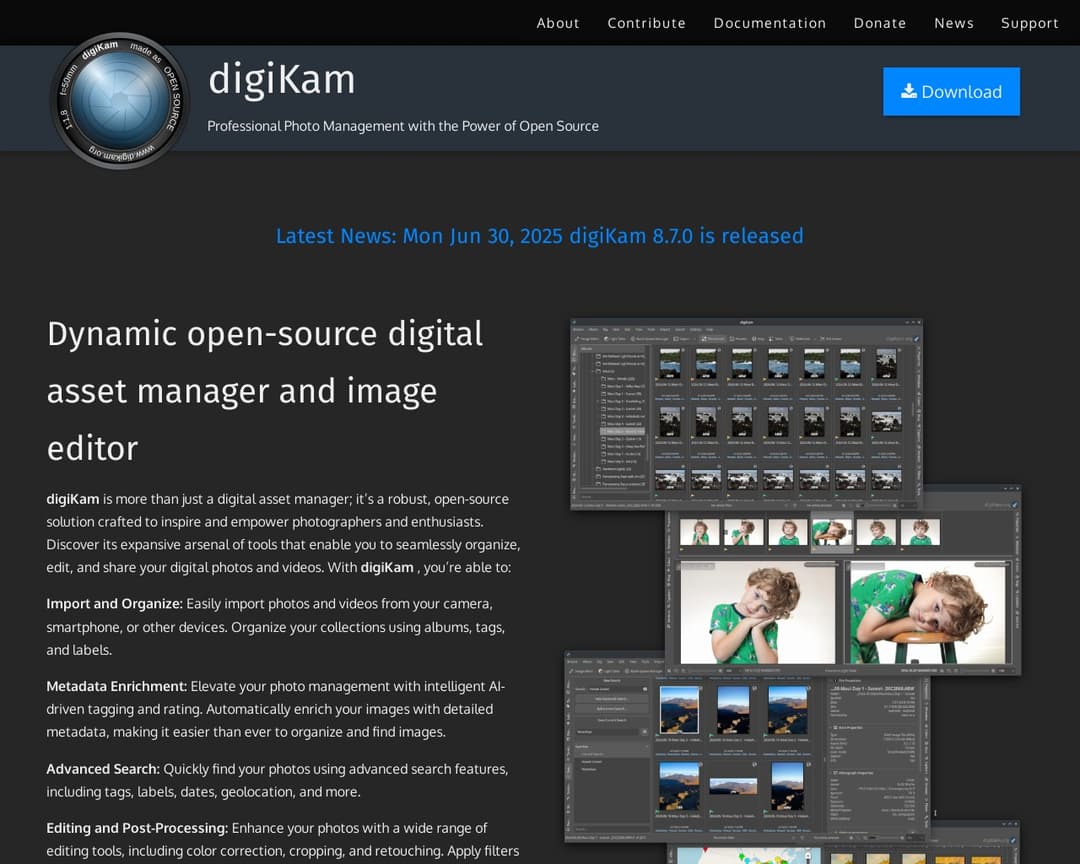Screen dimensions: 1080x864
Task: Click the digiKam camera lens logo
Action: coord(120,100)
